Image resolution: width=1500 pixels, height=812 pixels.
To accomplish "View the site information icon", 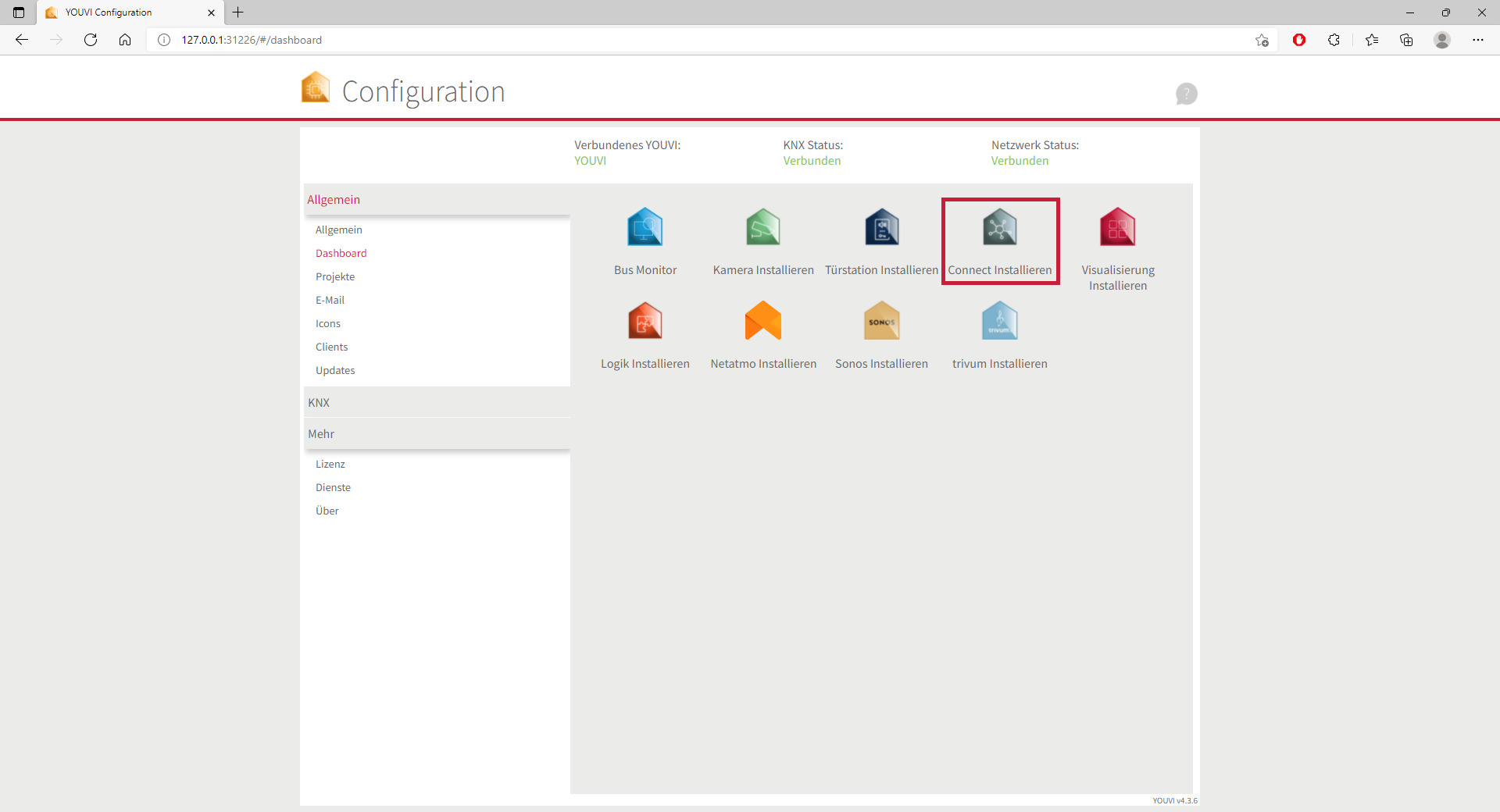I will point(164,40).
